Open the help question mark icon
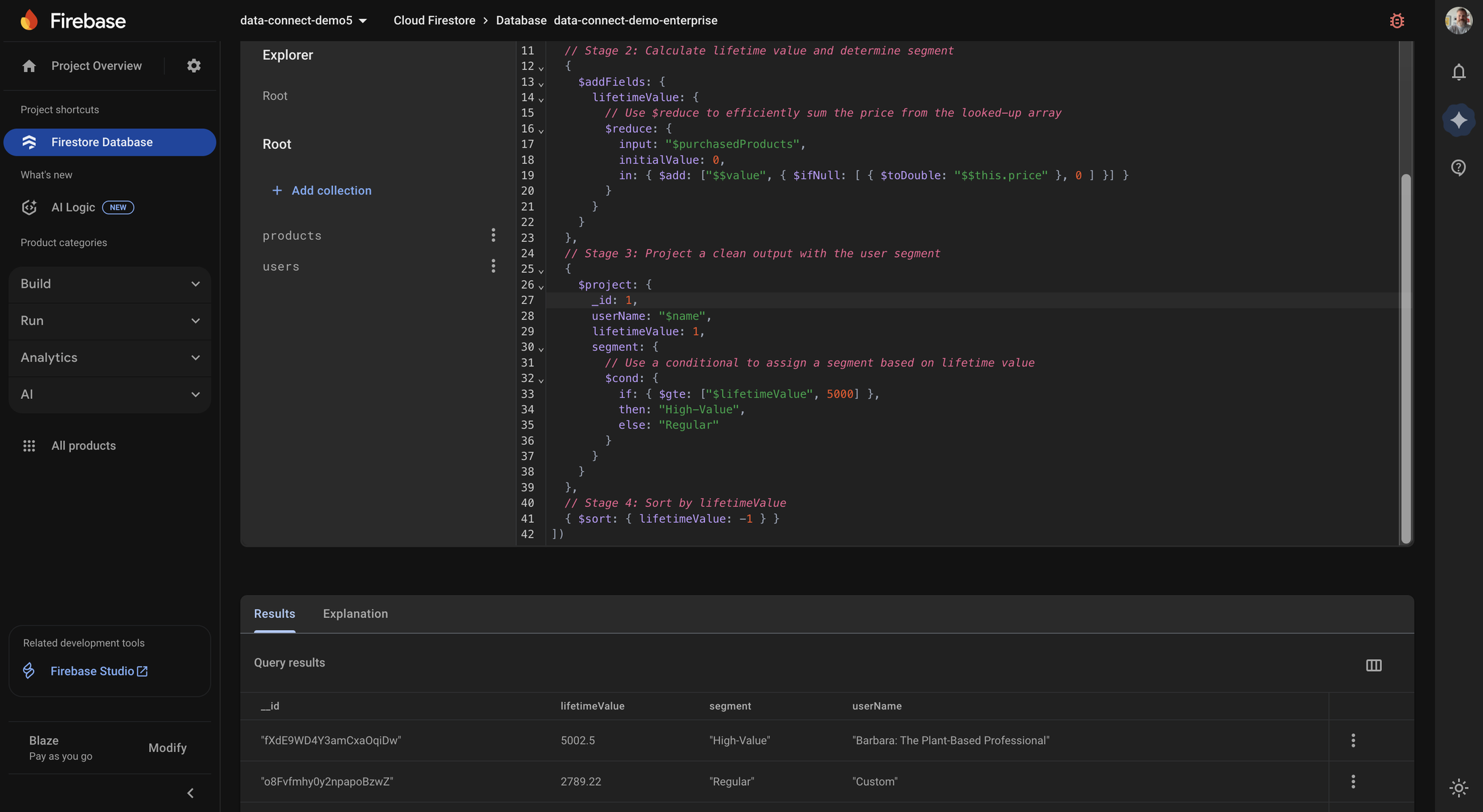1483x812 pixels. coord(1458,167)
